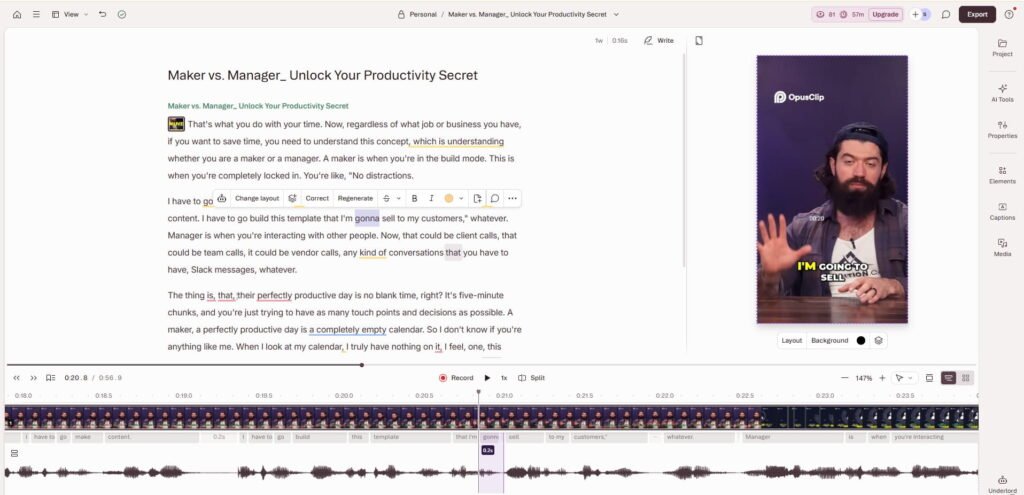The width and height of the screenshot is (1024, 495).
Task: Click the bookmark markers list icon
Action: [x=50, y=377]
